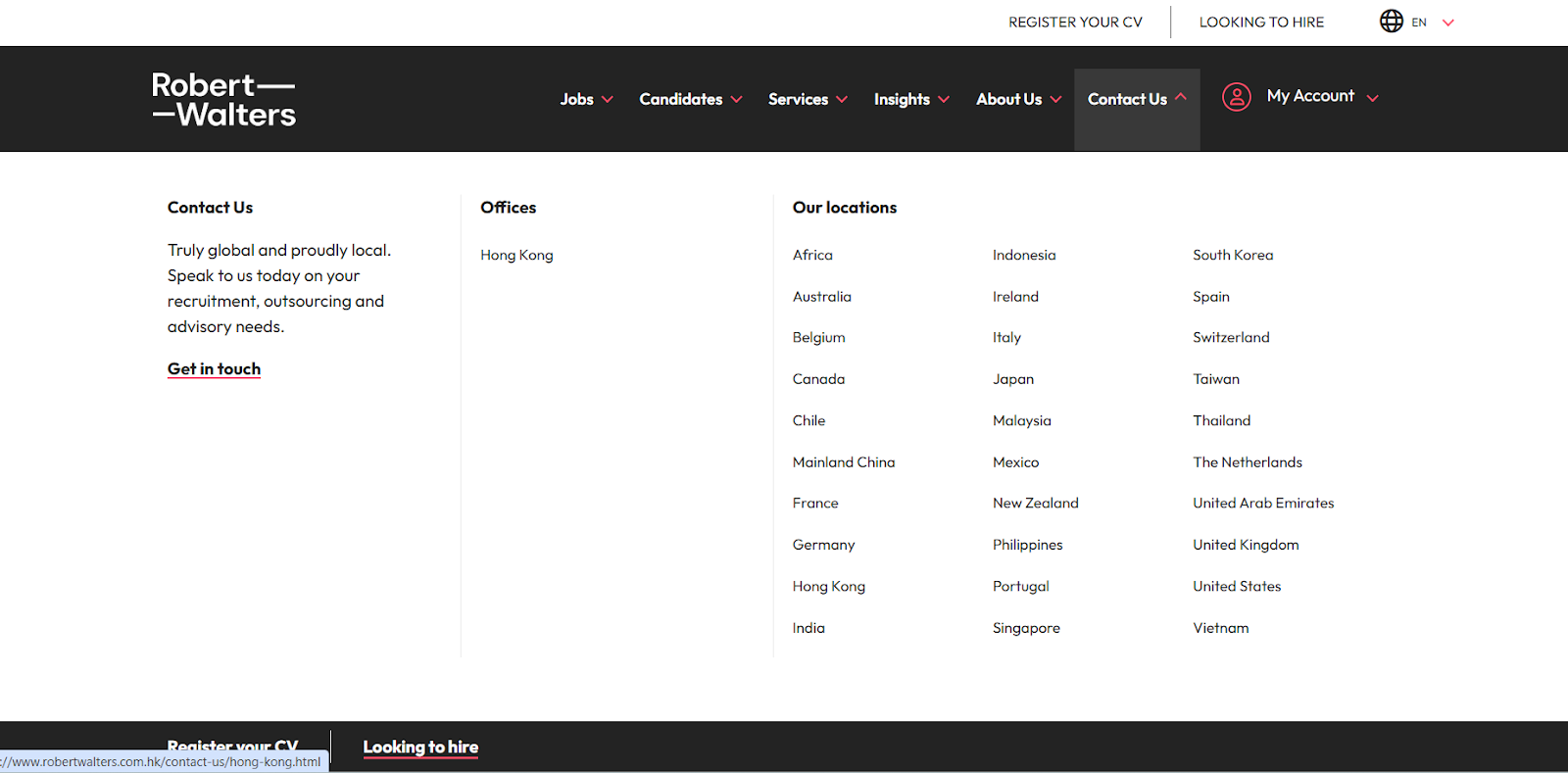This screenshot has height=773, width=1568.
Task: Select the United Arab Emirates location
Action: pos(1263,503)
